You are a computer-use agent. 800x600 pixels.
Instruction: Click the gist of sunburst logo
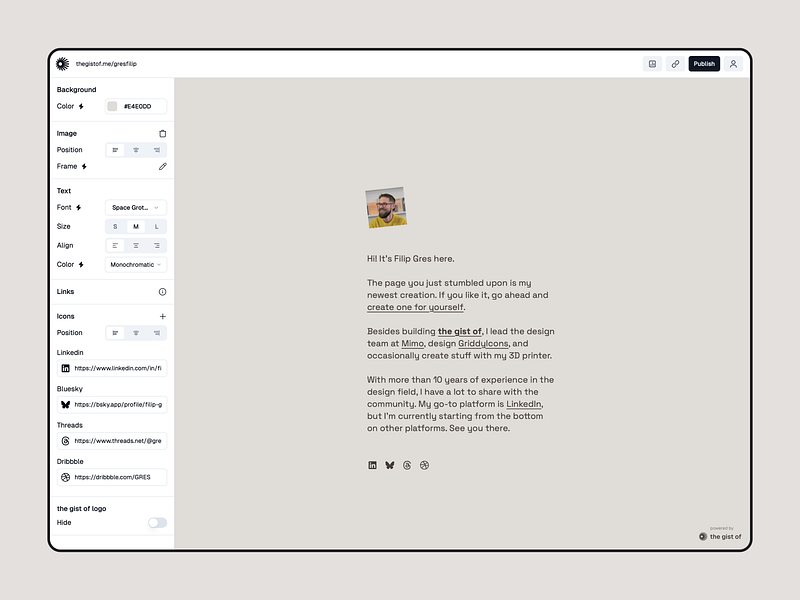[62, 64]
